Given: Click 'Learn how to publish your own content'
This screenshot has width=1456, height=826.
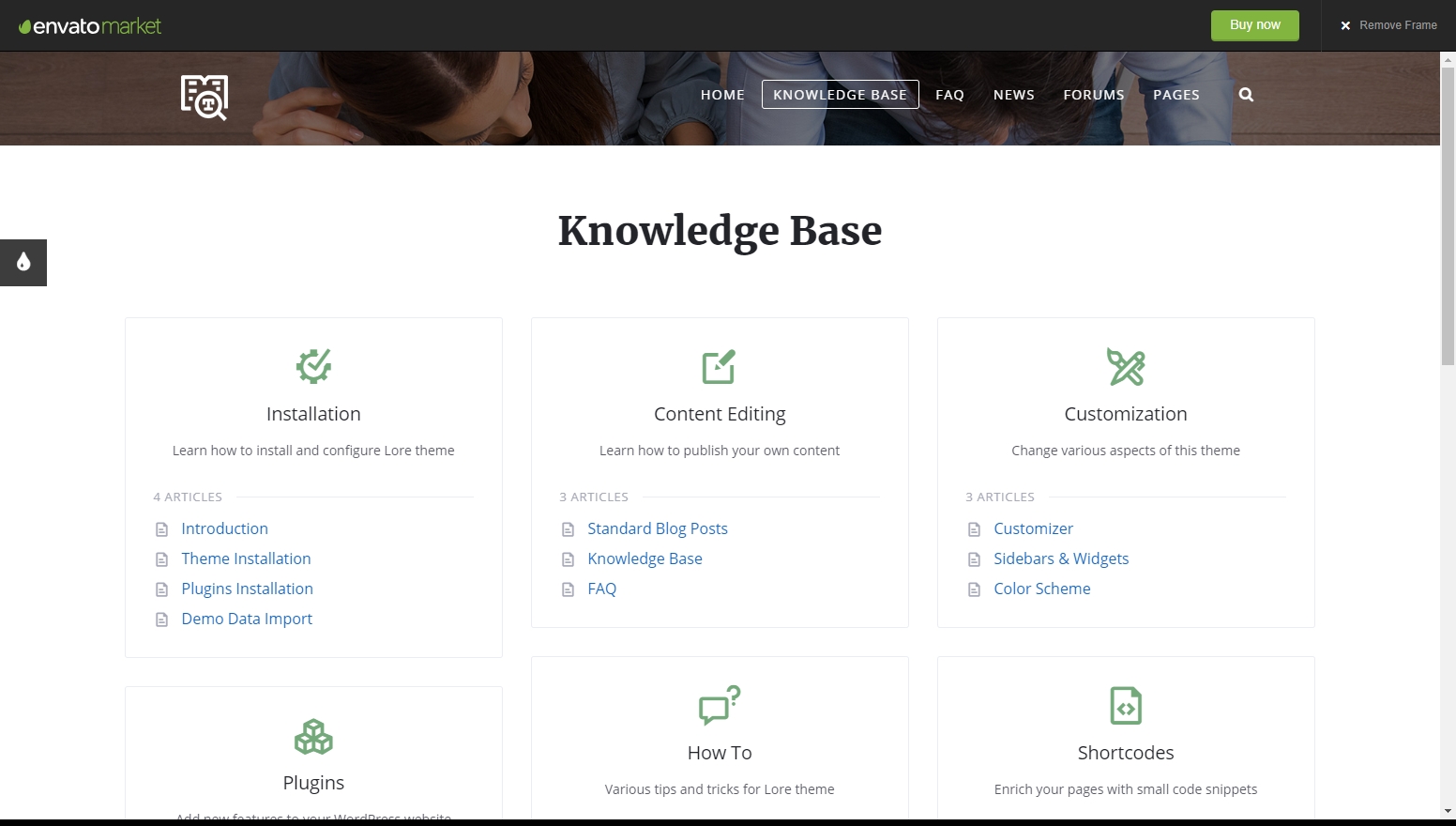Looking at the screenshot, I should (720, 451).
